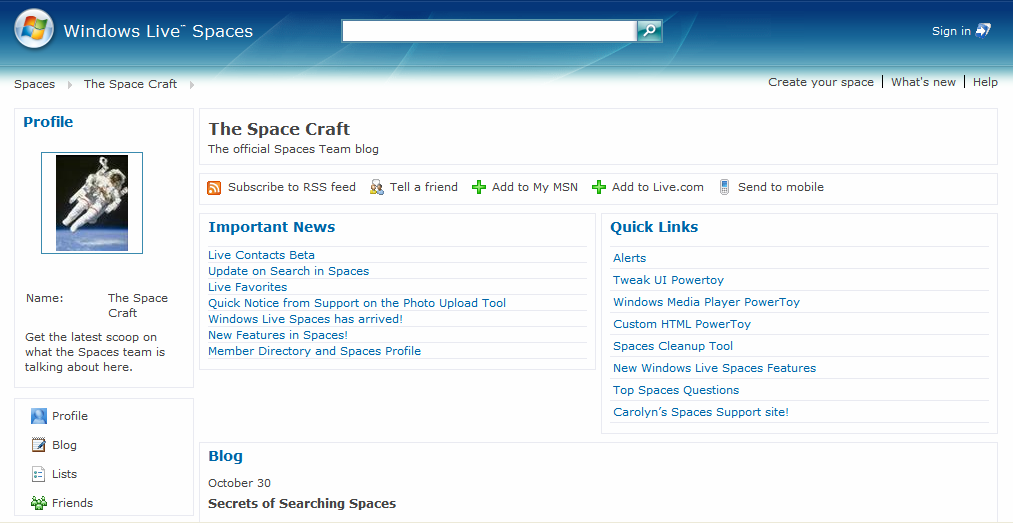1013x523 pixels.
Task: Click the Sign in arrow icon
Action: (x=983, y=30)
